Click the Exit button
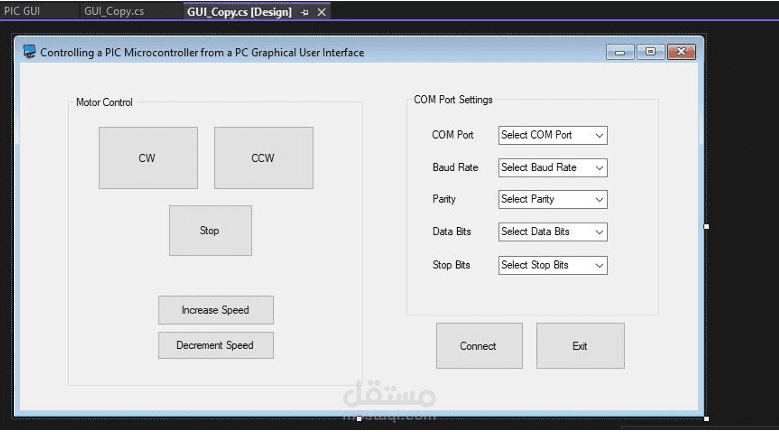The height and width of the screenshot is (432, 779). click(580, 346)
